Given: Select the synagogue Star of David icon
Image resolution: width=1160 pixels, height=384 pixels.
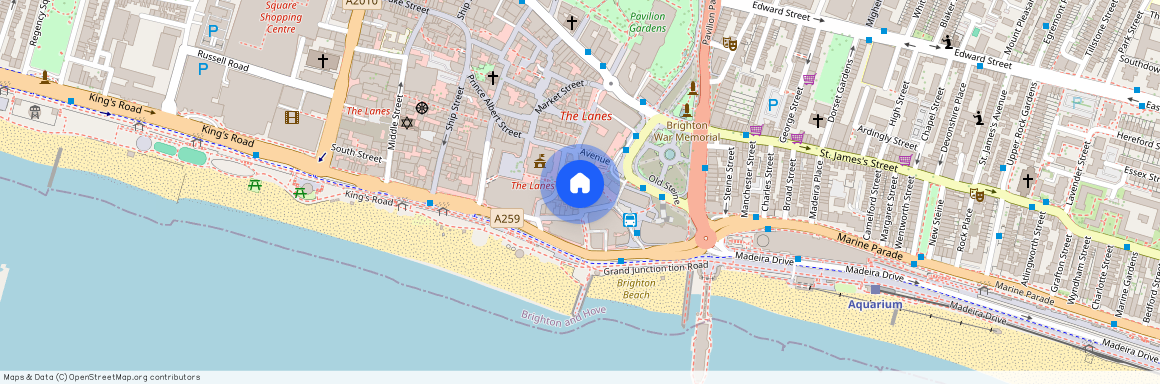Looking at the screenshot, I should point(407,122).
